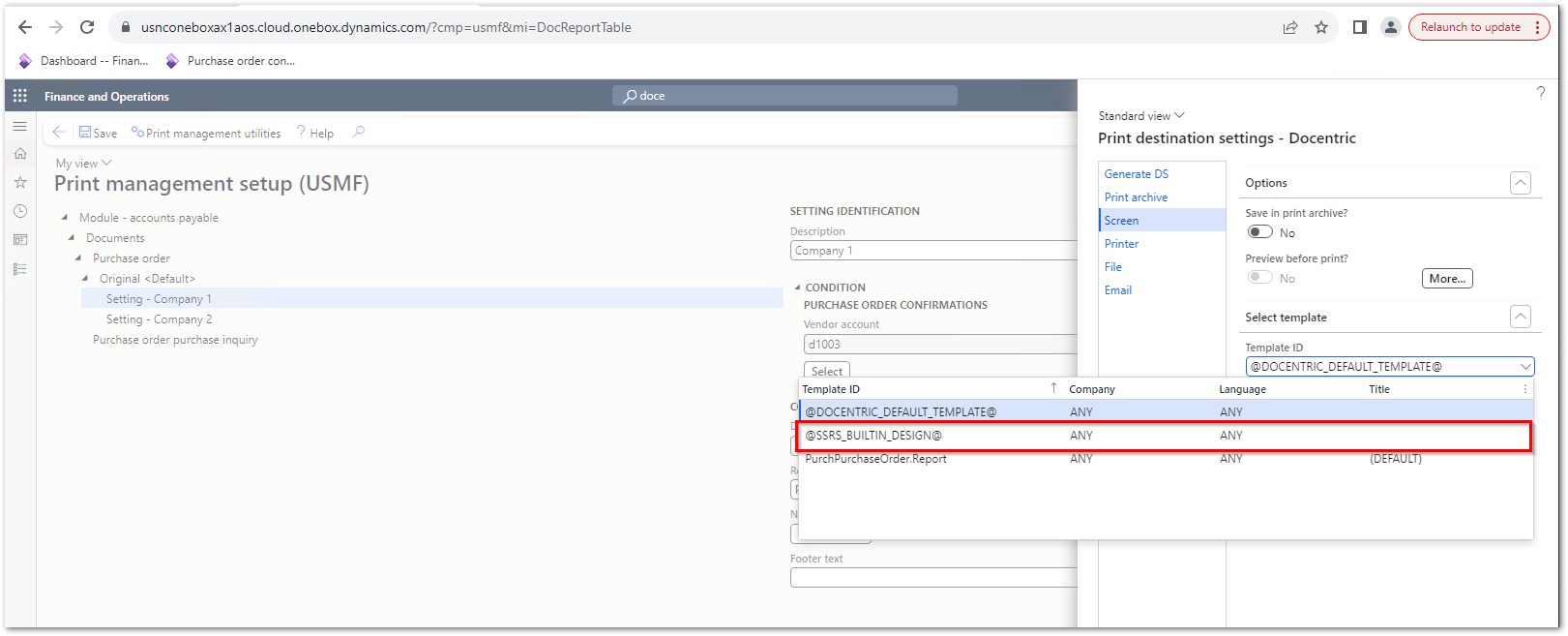Toggle Save in print archive switch
The height and width of the screenshot is (636, 1568).
tap(1259, 232)
